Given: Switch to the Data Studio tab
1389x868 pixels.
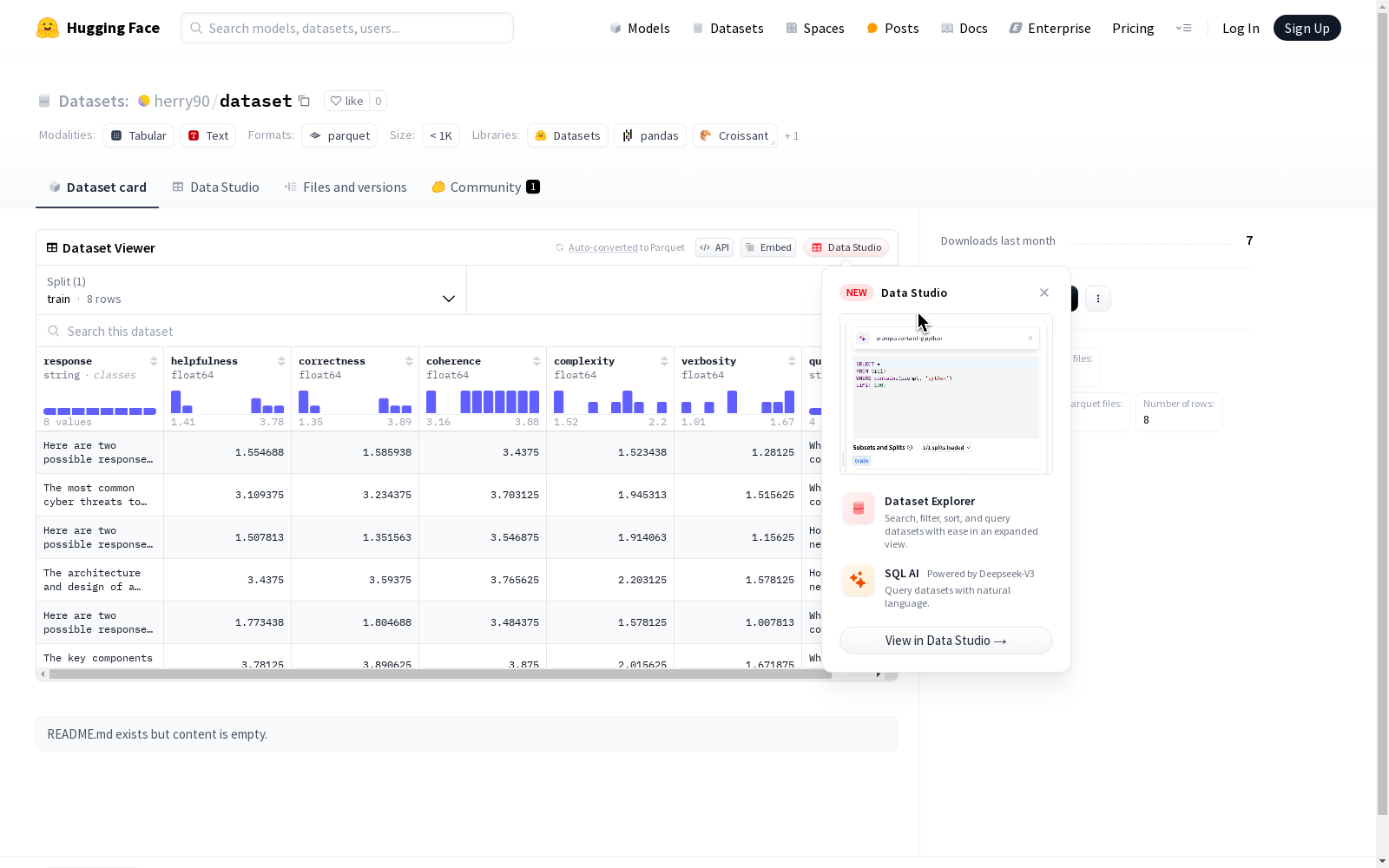Looking at the screenshot, I should (x=215, y=187).
